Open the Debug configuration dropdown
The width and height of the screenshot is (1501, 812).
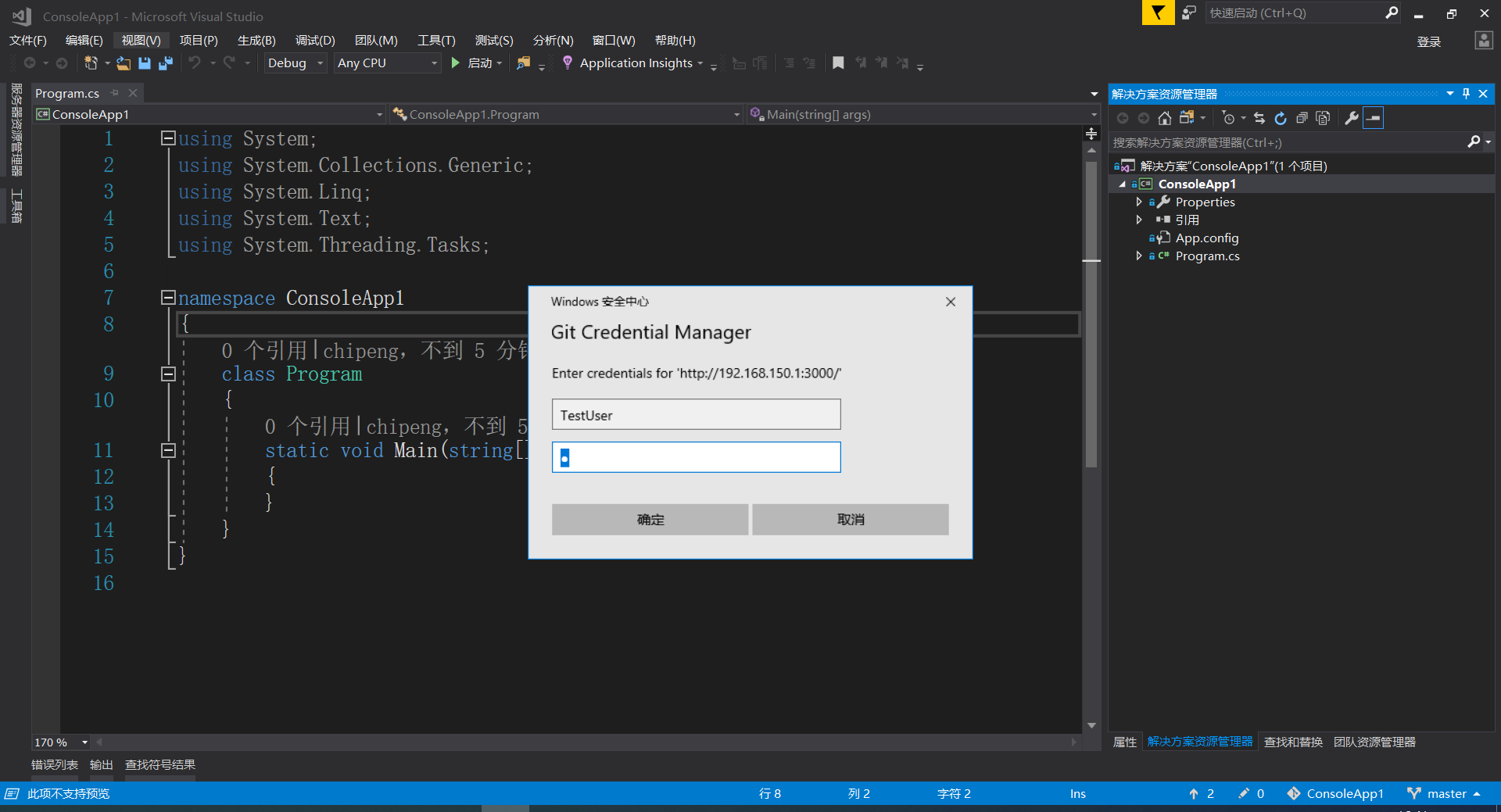point(321,63)
